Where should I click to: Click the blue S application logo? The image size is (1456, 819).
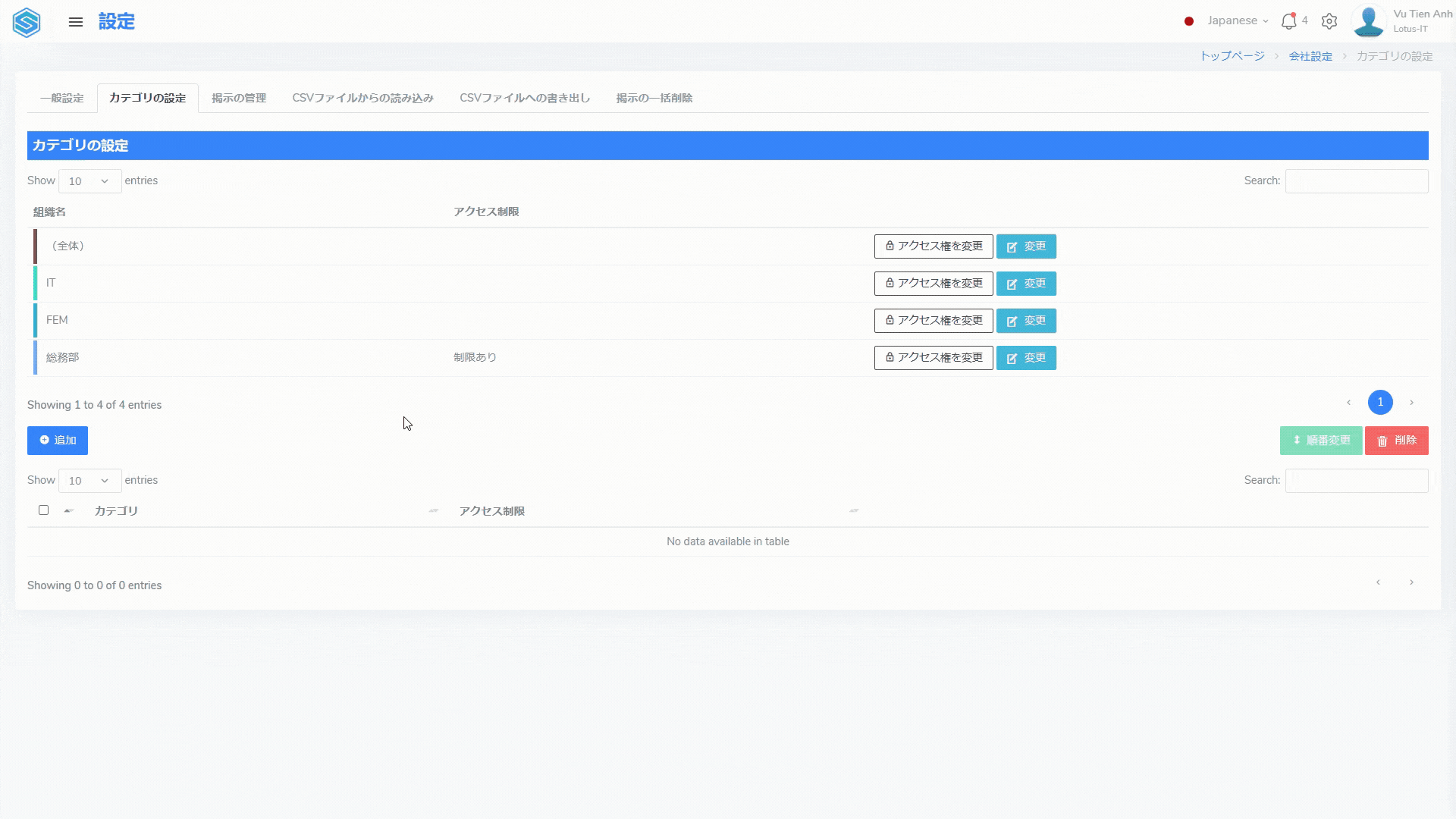pos(27,22)
